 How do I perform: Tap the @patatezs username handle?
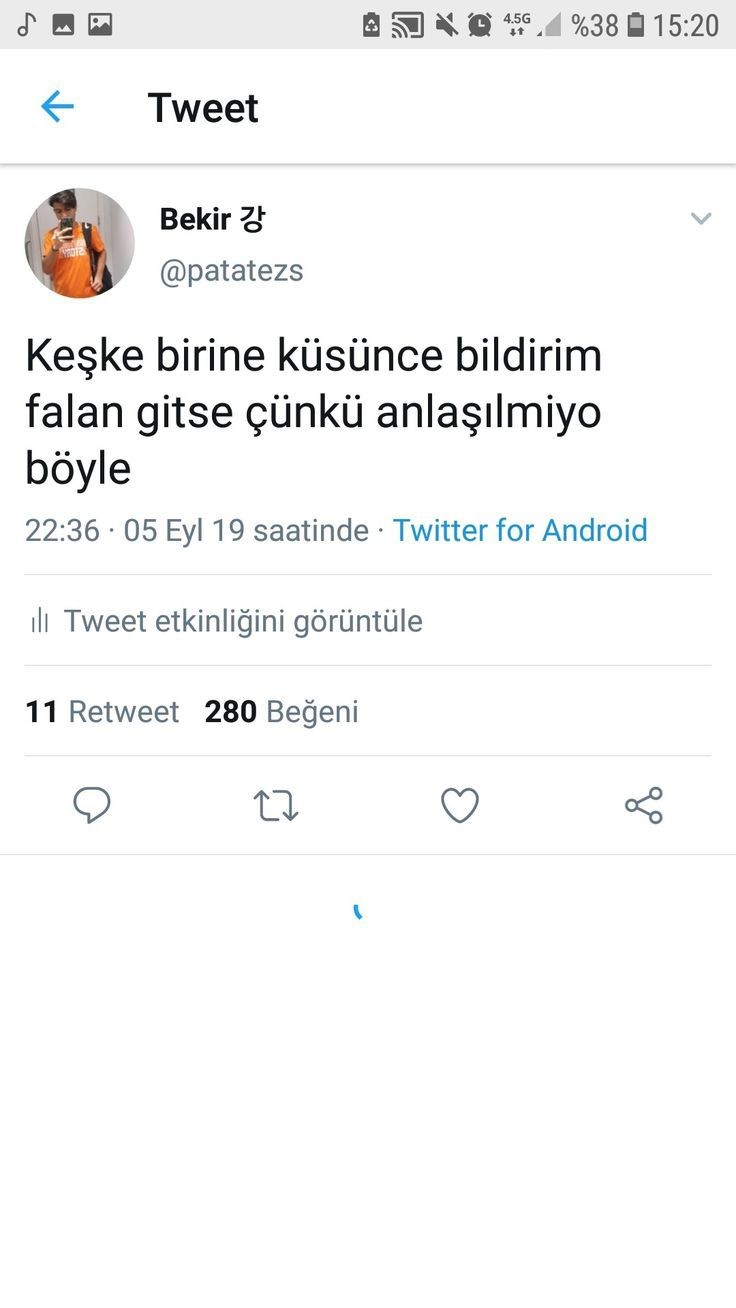tap(231, 270)
